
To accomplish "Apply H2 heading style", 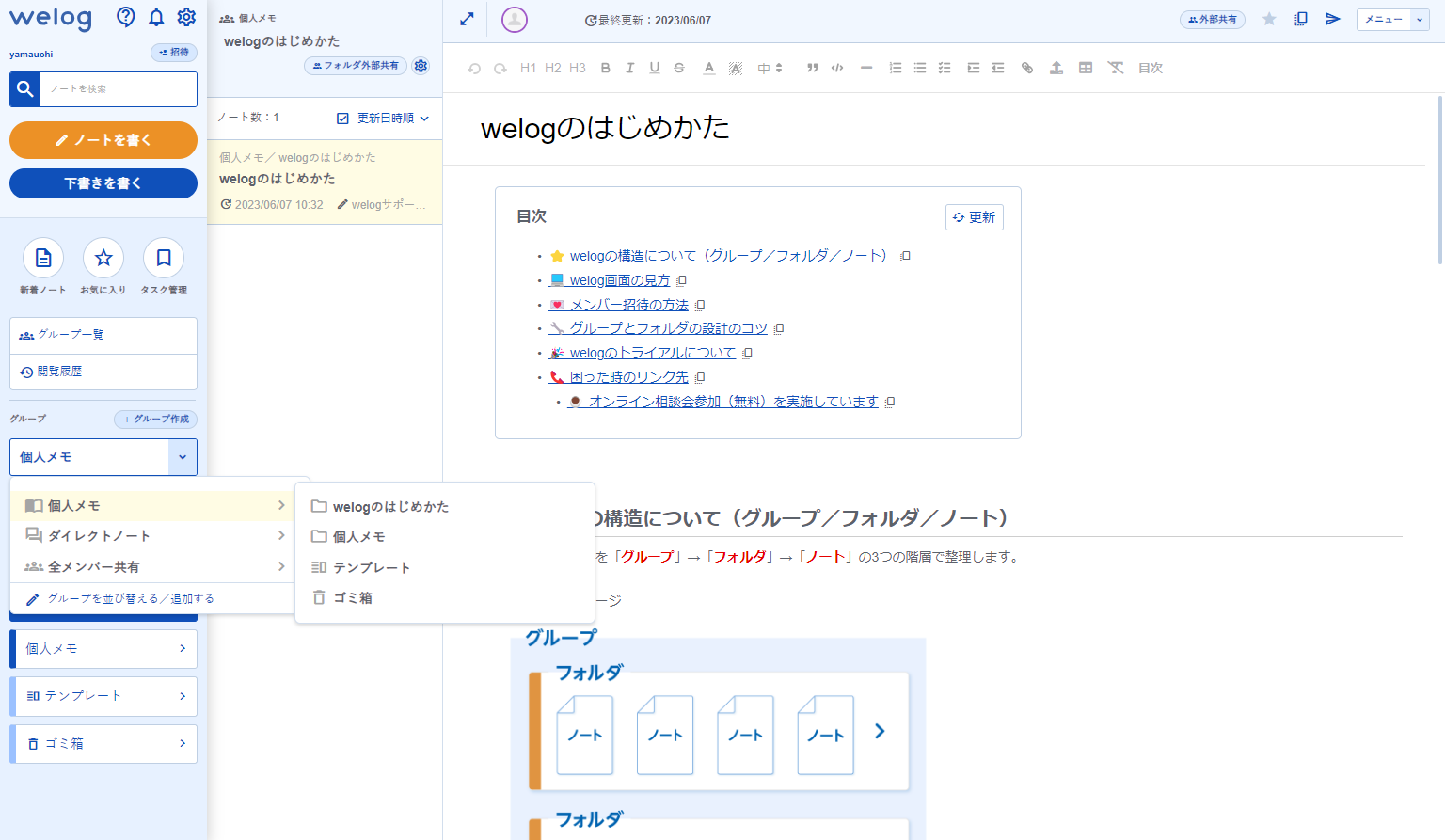I will click(553, 68).
